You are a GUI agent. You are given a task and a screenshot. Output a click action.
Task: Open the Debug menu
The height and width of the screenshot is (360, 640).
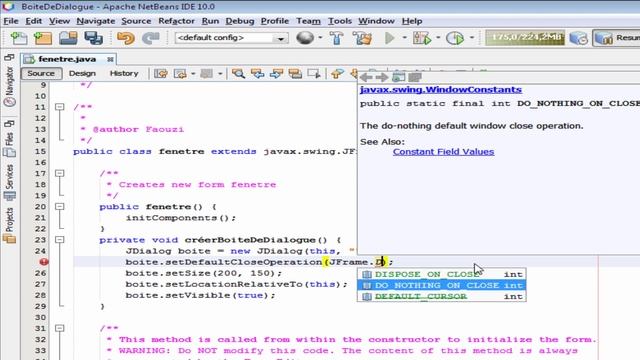(240, 21)
